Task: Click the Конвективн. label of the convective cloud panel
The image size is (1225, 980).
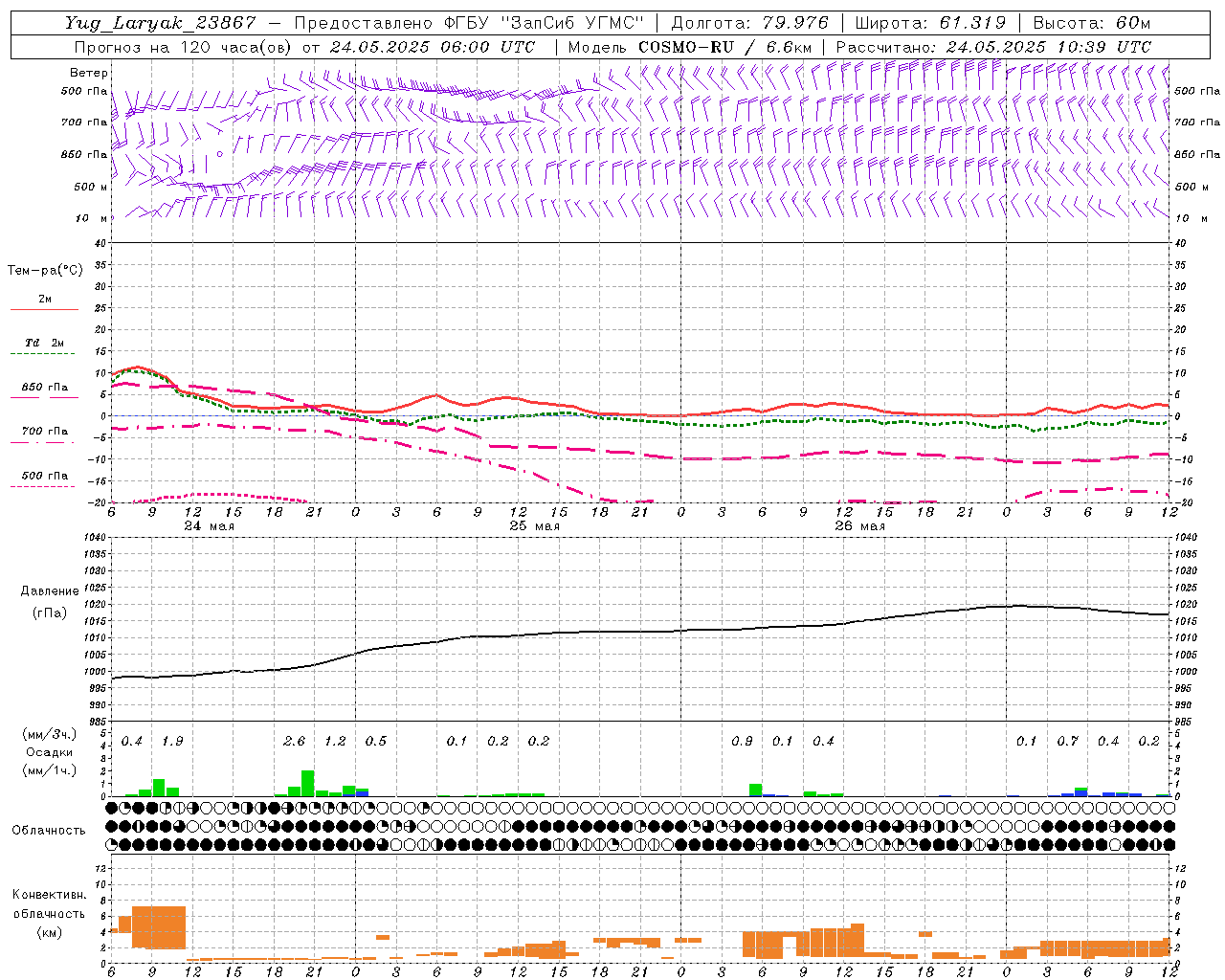Action: [x=49, y=895]
